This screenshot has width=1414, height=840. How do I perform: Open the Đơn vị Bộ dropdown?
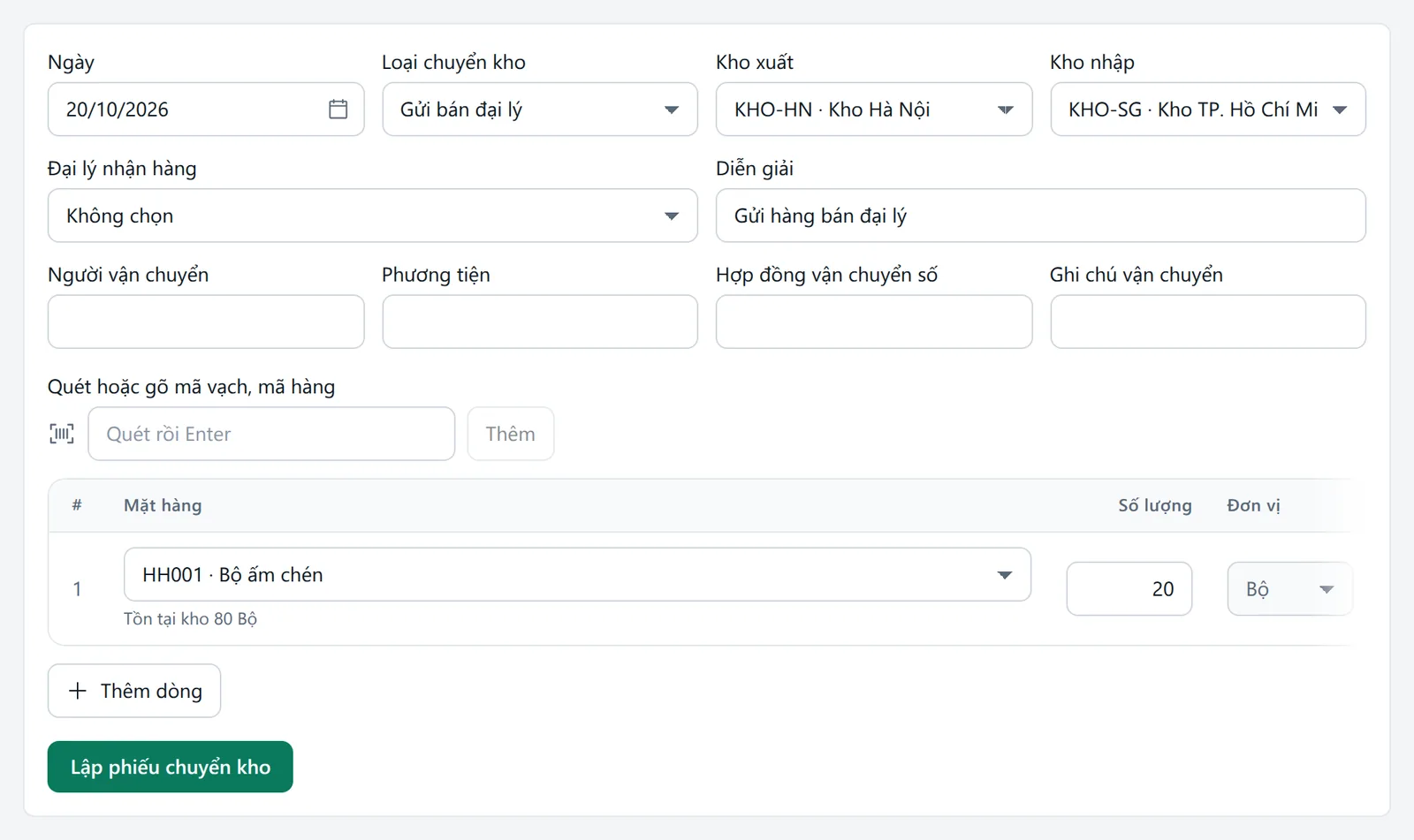click(x=1289, y=589)
